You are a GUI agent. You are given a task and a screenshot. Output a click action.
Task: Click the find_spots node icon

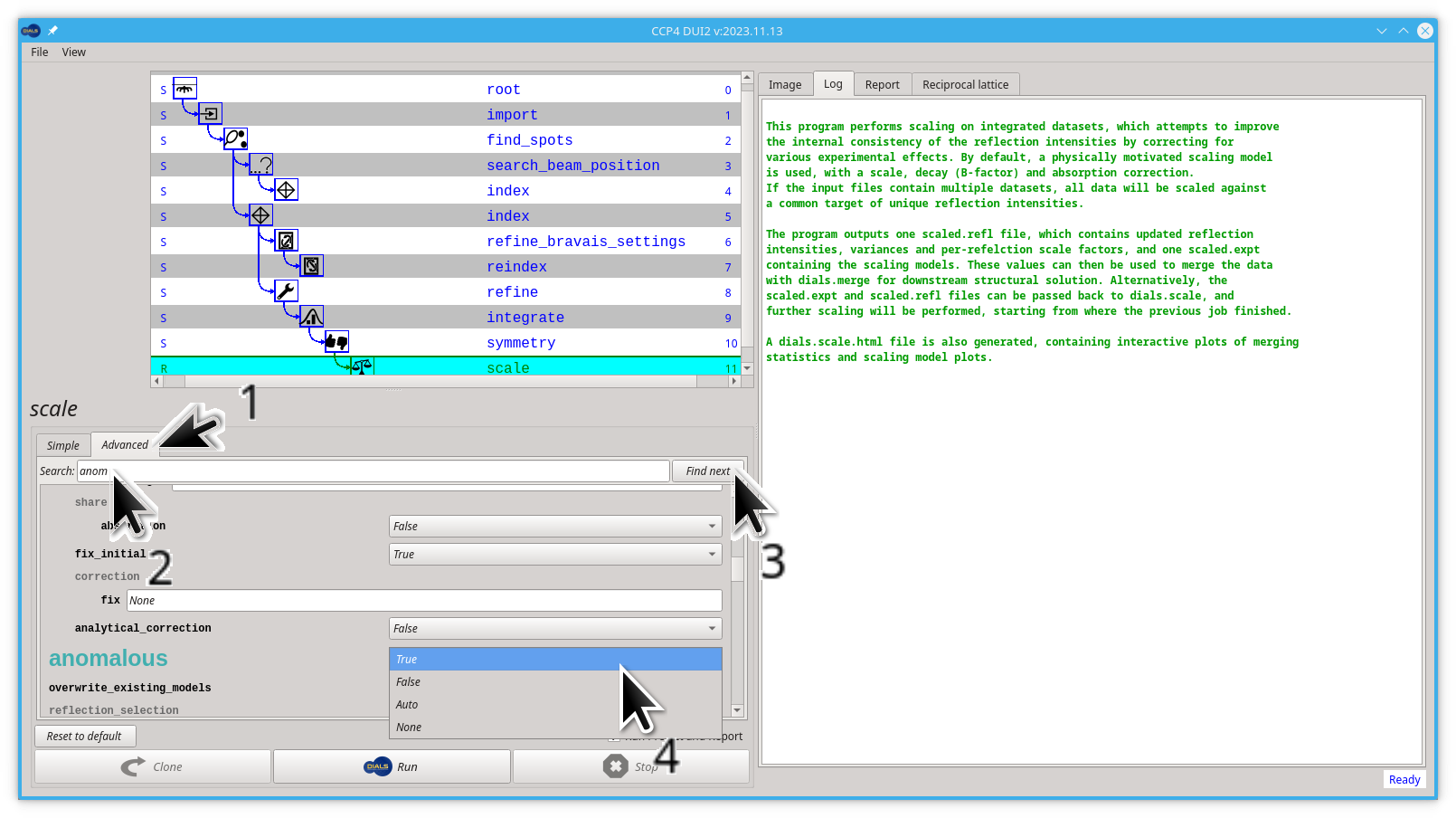[x=235, y=139]
